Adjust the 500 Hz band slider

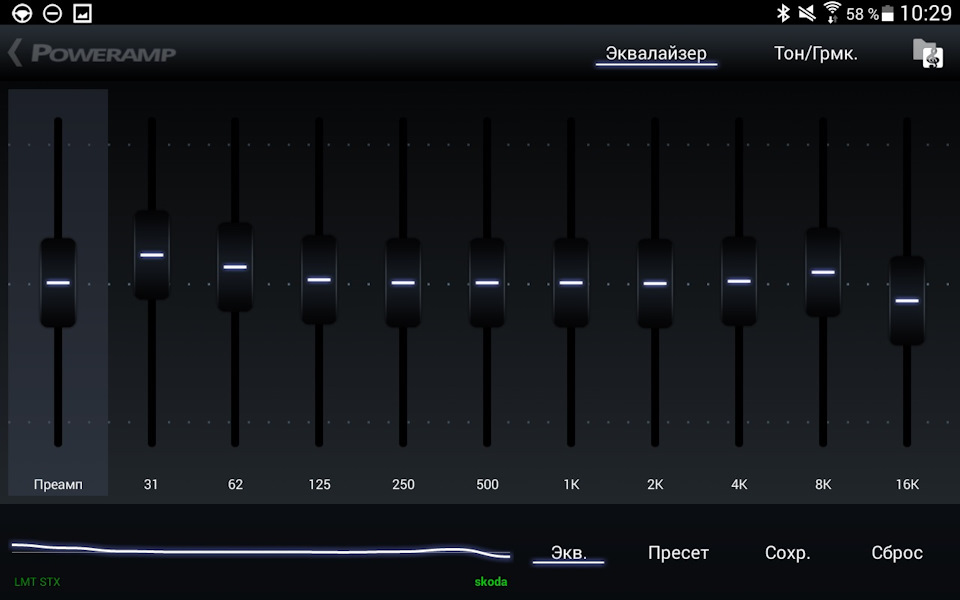487,283
